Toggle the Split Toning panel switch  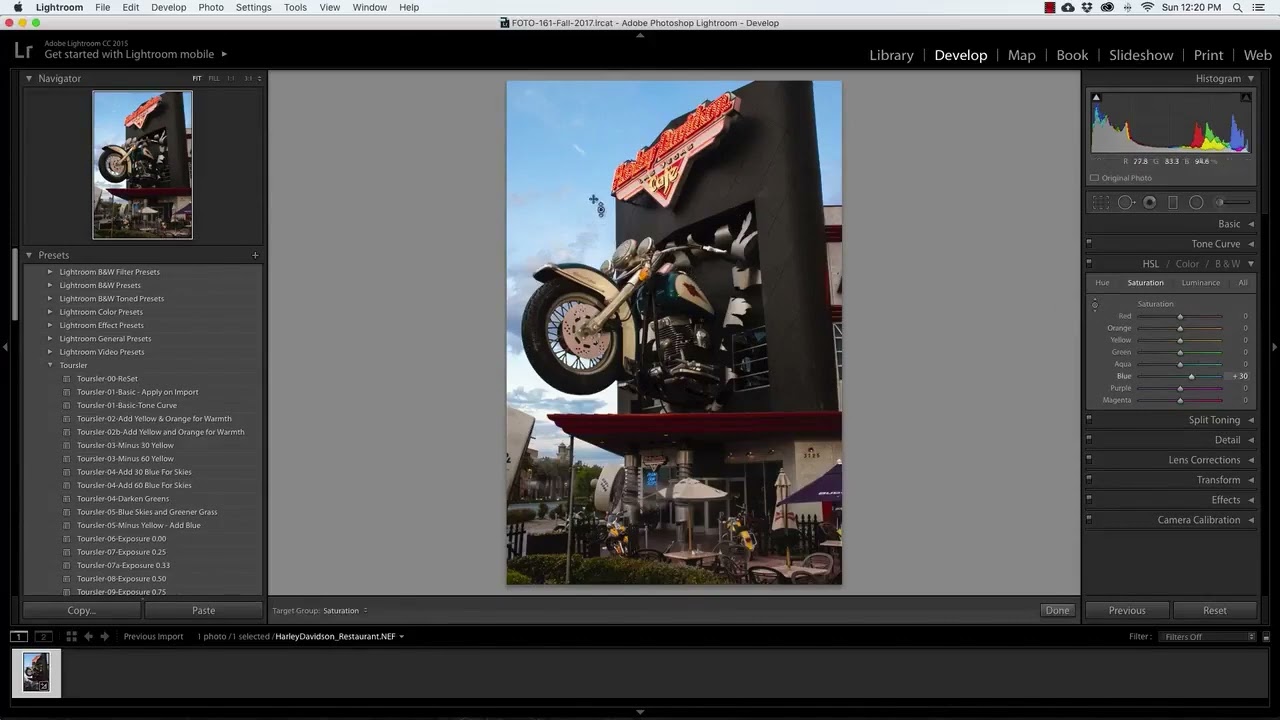1089,420
